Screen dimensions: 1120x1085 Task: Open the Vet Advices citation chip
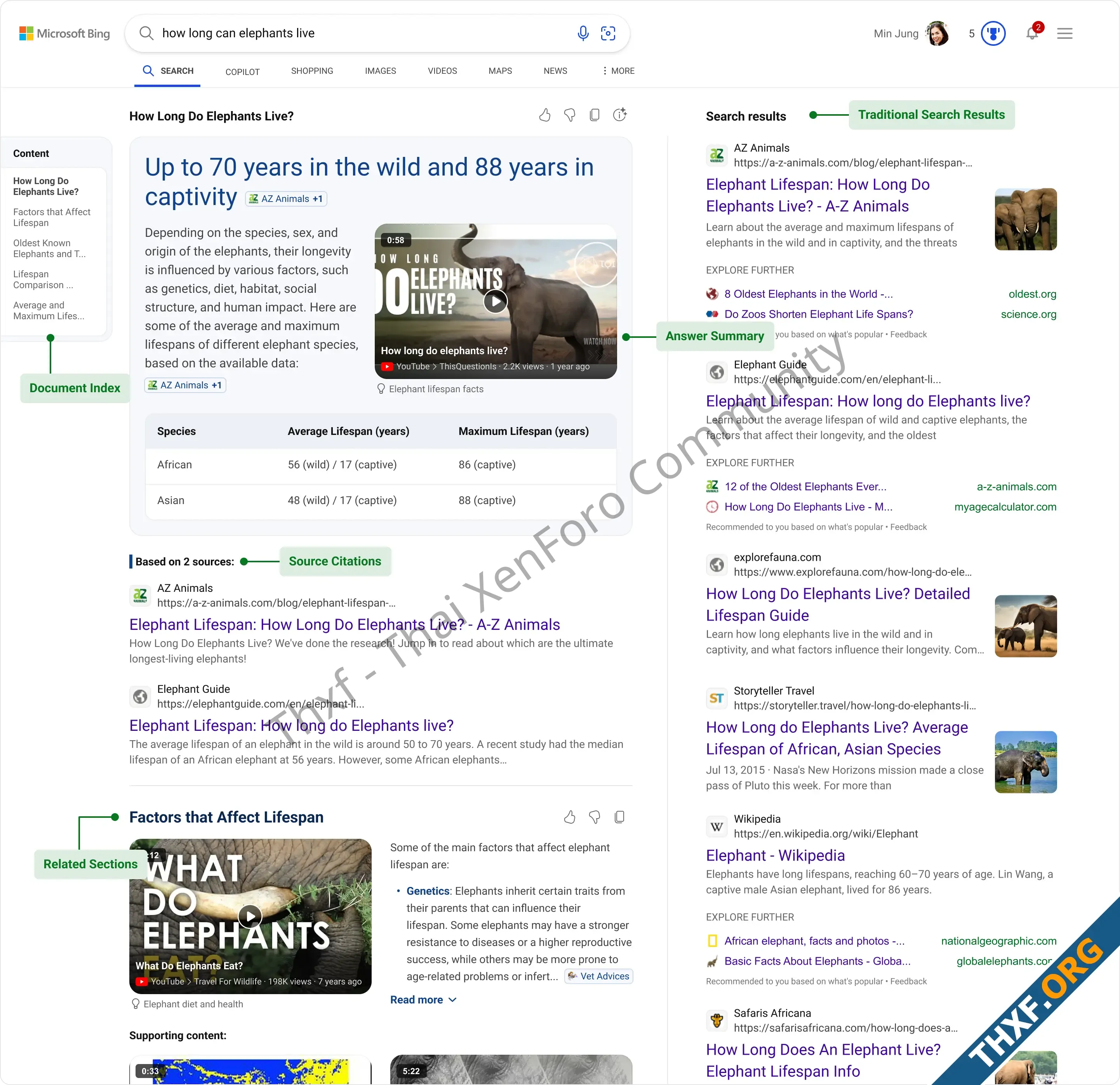pyautogui.click(x=598, y=976)
